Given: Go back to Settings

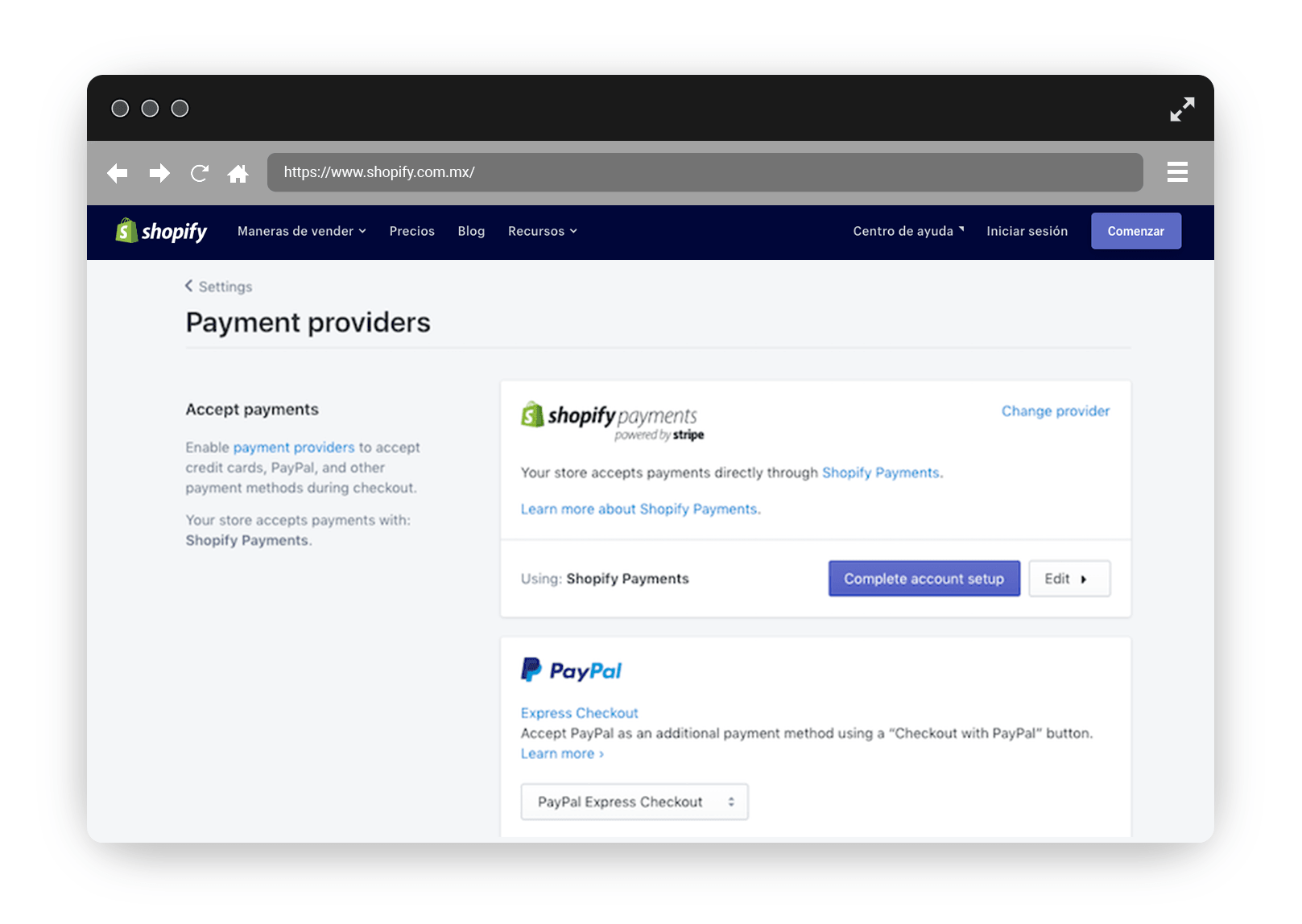Looking at the screenshot, I should pyautogui.click(x=218, y=287).
